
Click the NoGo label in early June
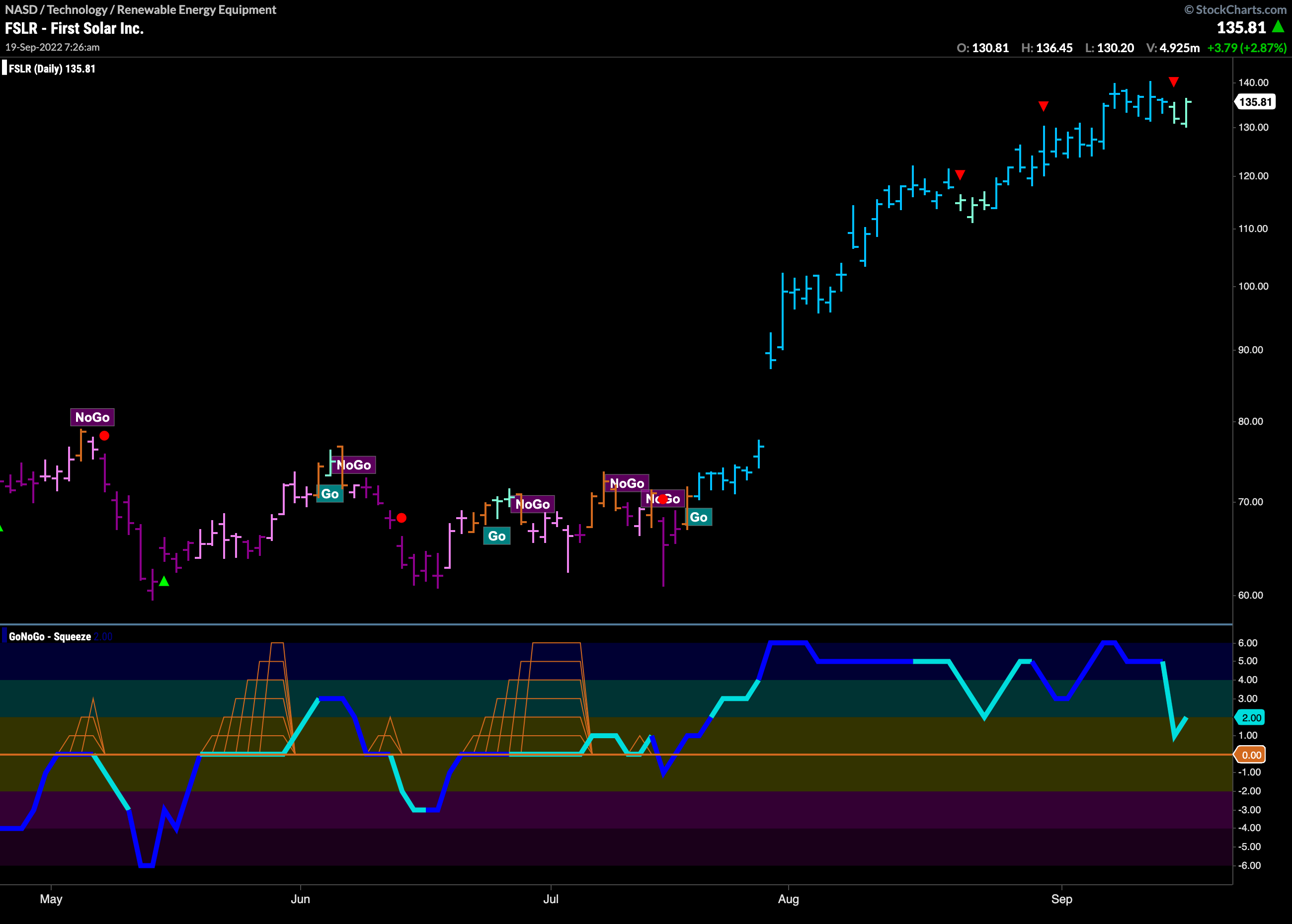[x=353, y=465]
